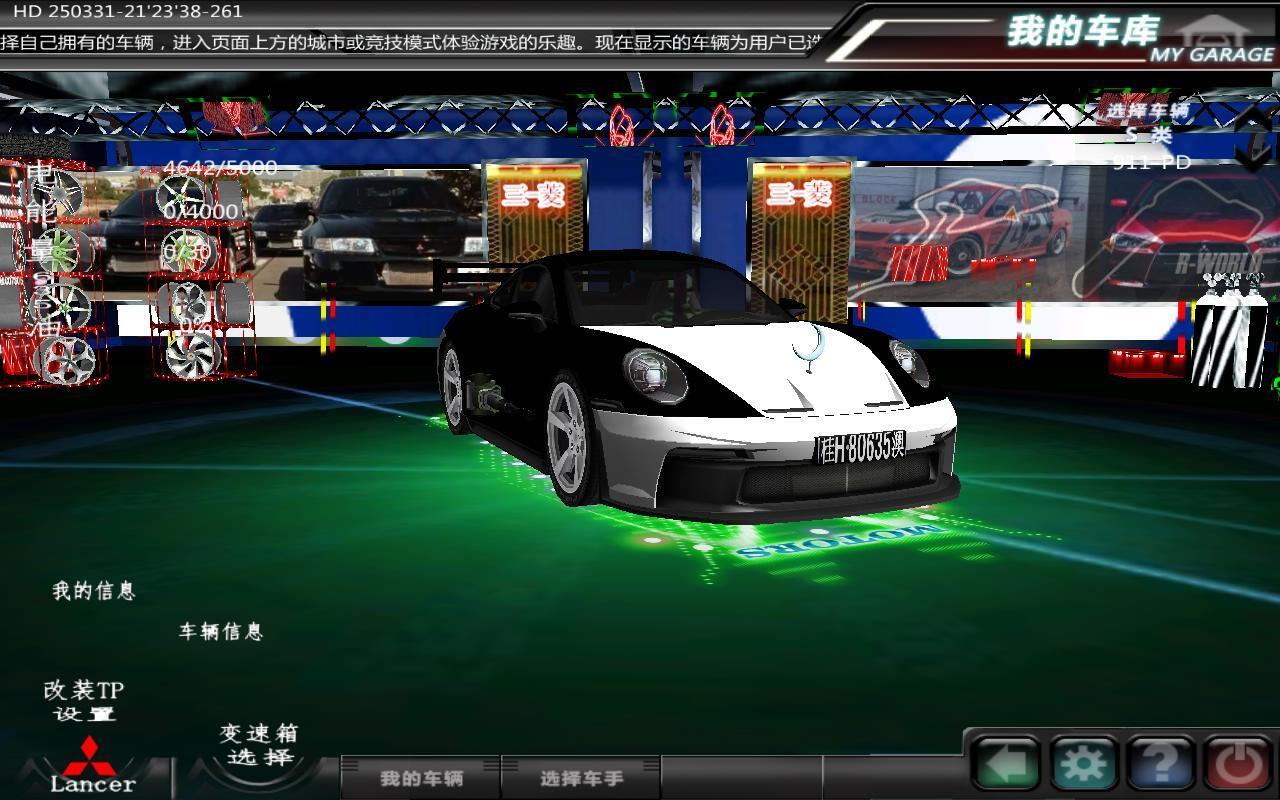This screenshot has width=1280, height=800.
Task: Select the top-left wheel rim icon
Action: [x=57, y=193]
